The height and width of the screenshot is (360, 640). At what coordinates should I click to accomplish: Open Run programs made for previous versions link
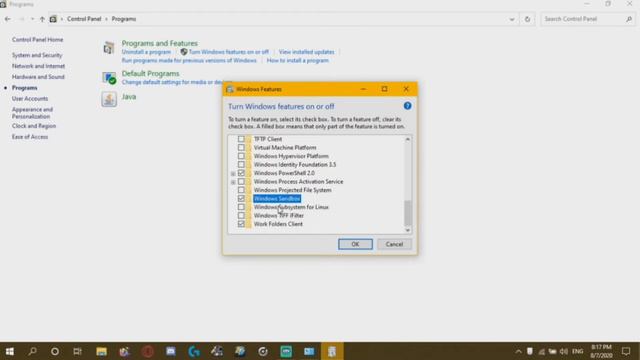(189, 60)
